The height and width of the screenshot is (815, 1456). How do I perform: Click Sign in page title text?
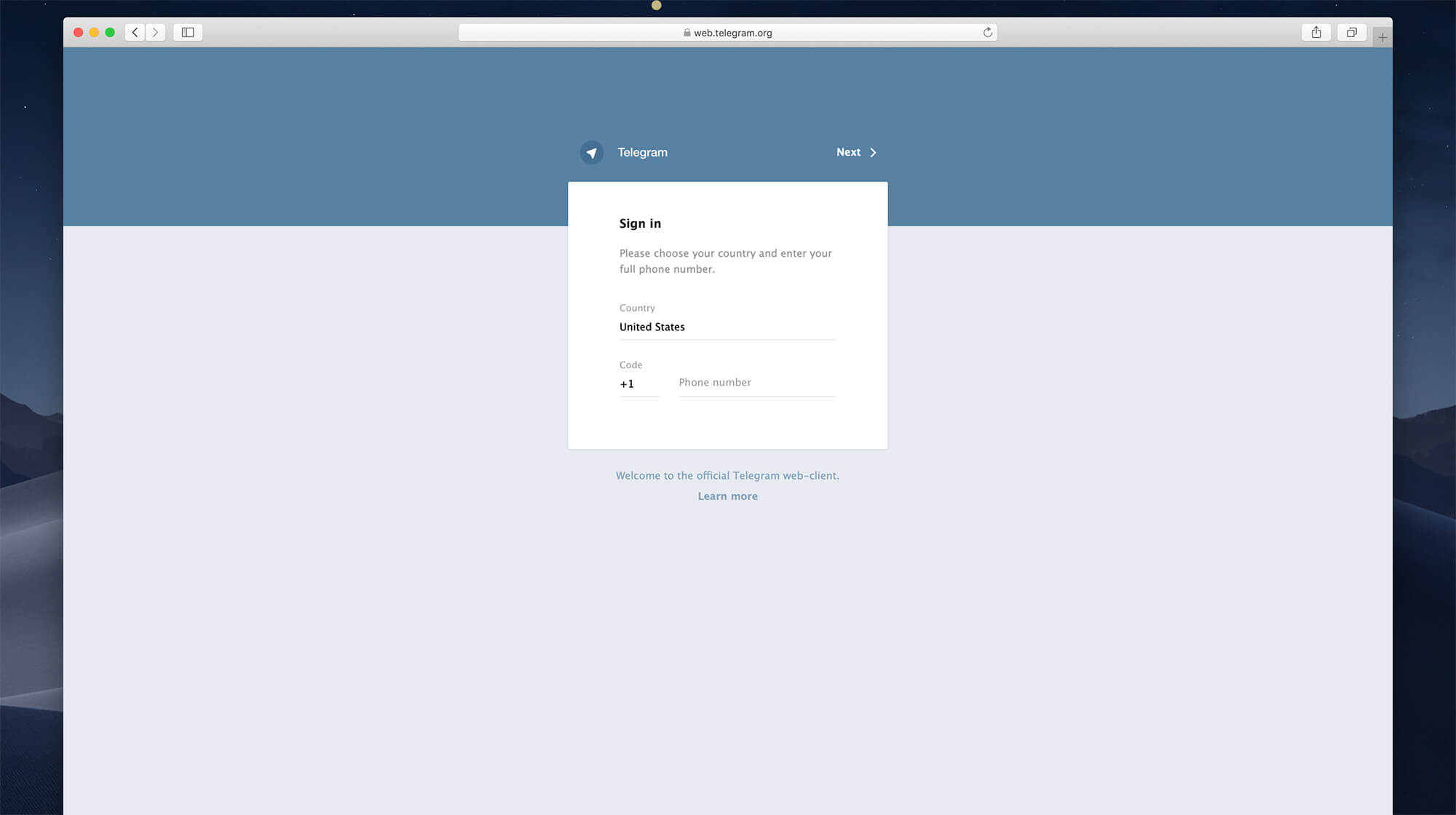tap(641, 223)
